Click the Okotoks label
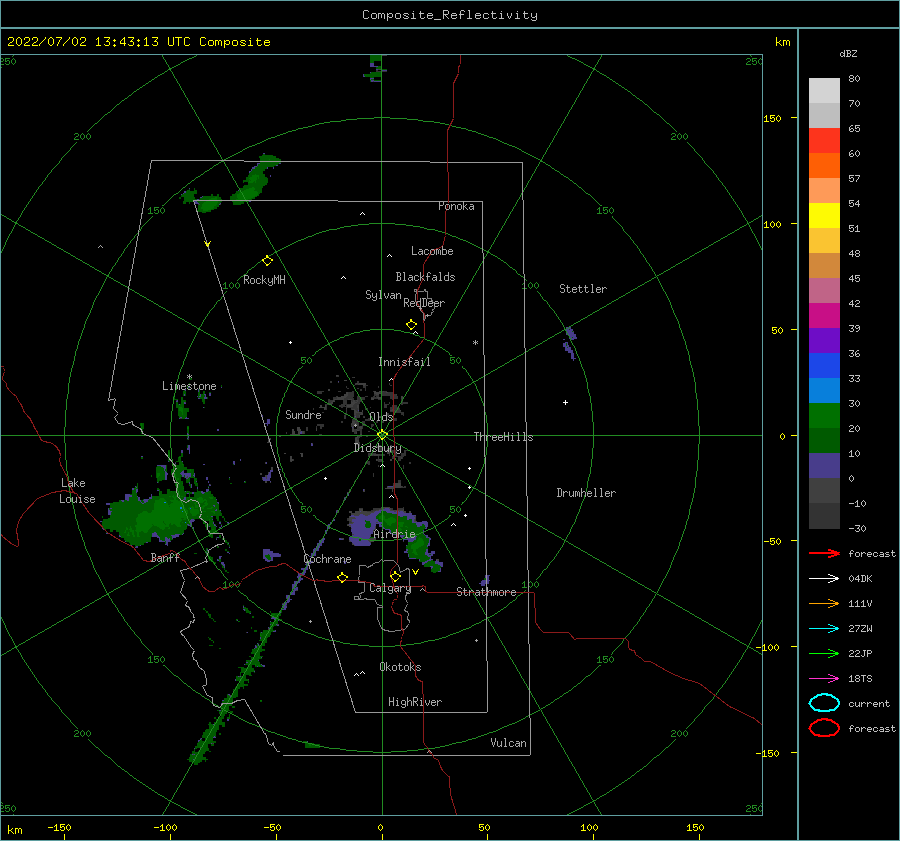The height and width of the screenshot is (841, 900). click(x=400, y=667)
